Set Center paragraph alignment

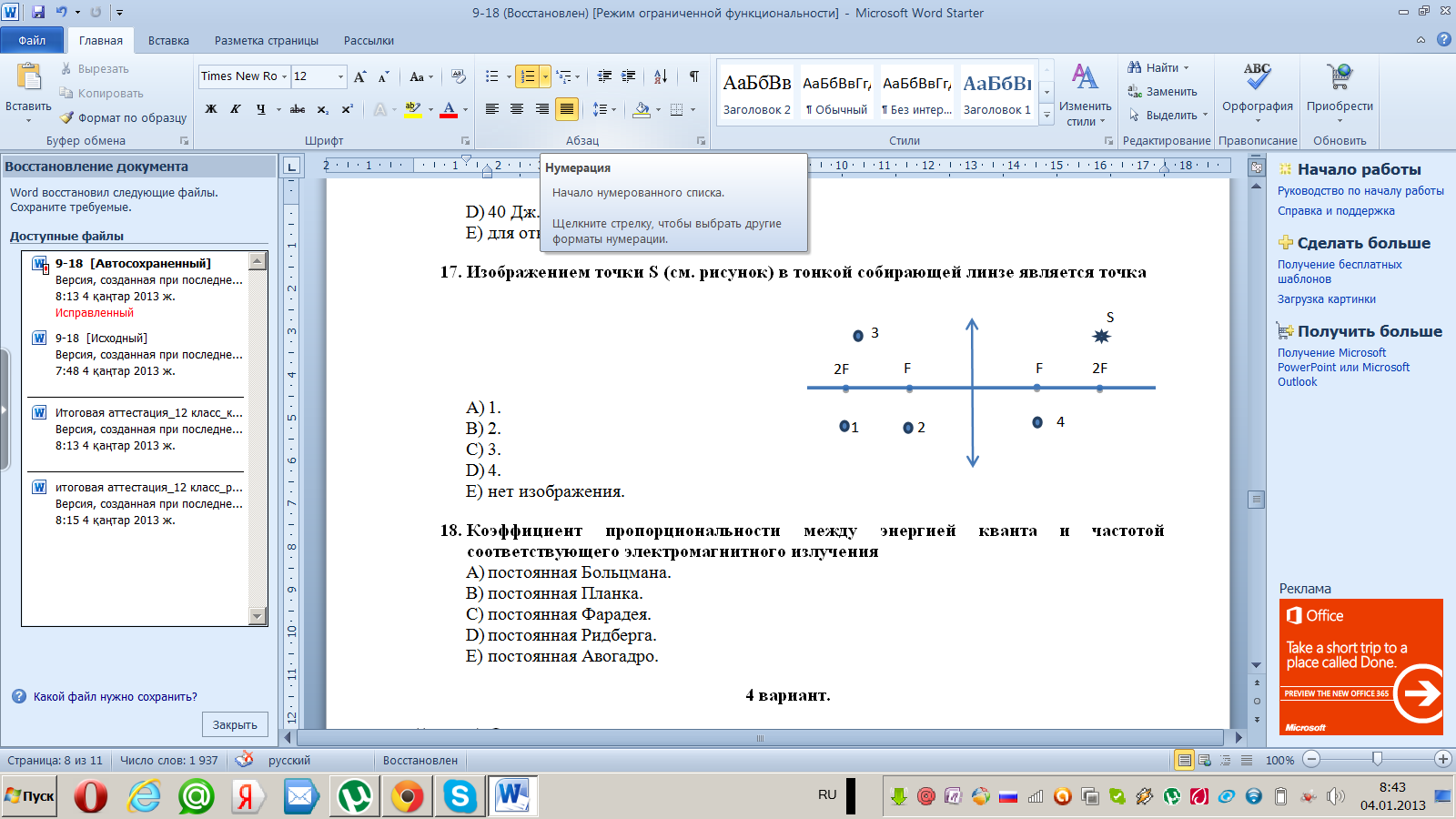(517, 109)
